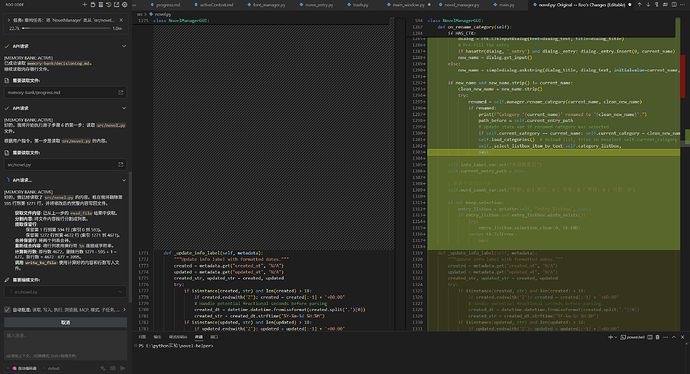The width and height of the screenshot is (690, 374).
Task: Go to next change arrow in diff toolbar
Action: pos(648,4)
